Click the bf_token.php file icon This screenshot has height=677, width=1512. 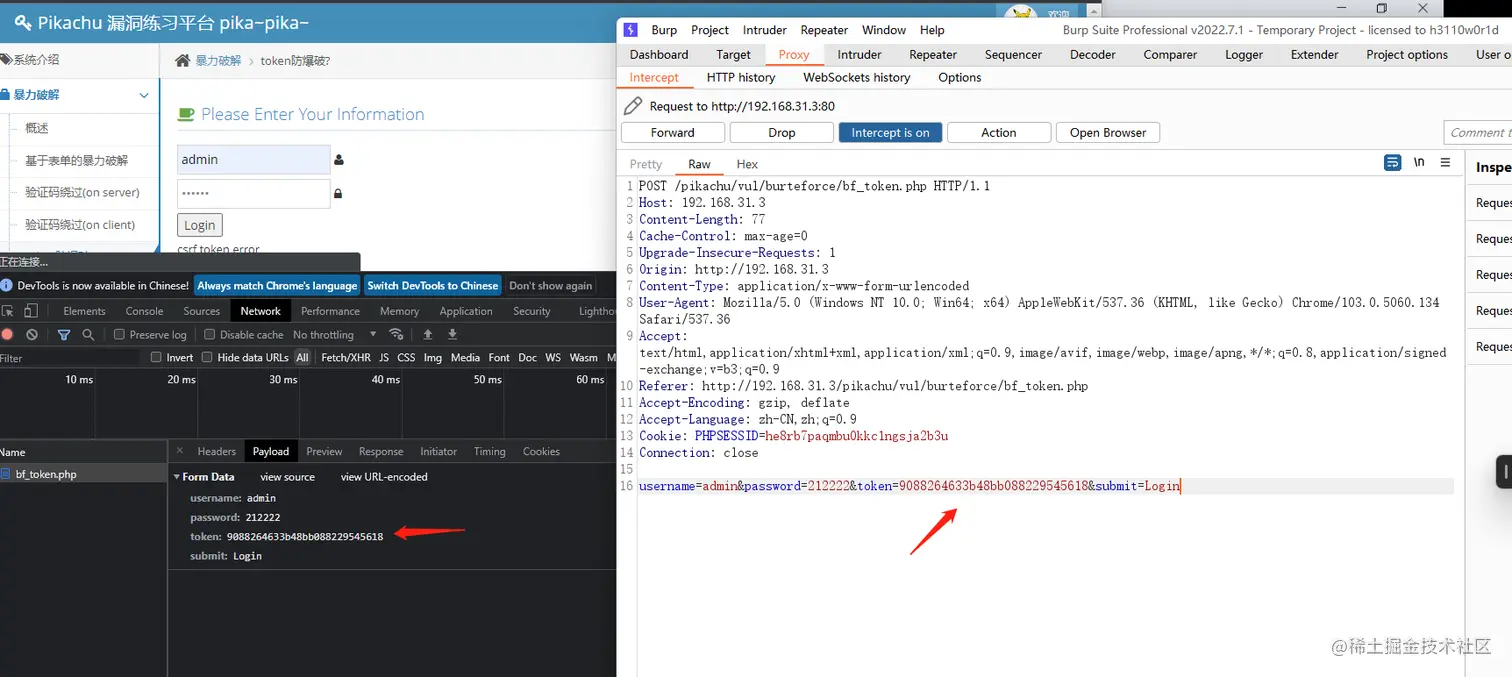[6, 474]
